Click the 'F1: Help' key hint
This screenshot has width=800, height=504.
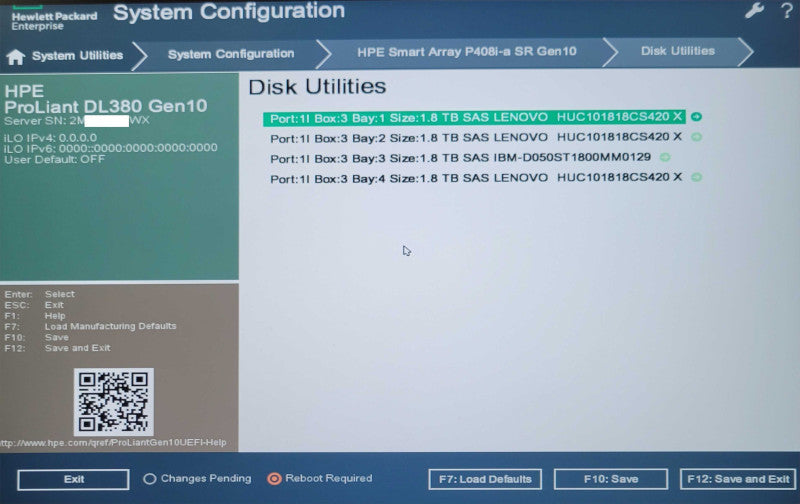(x=35, y=316)
